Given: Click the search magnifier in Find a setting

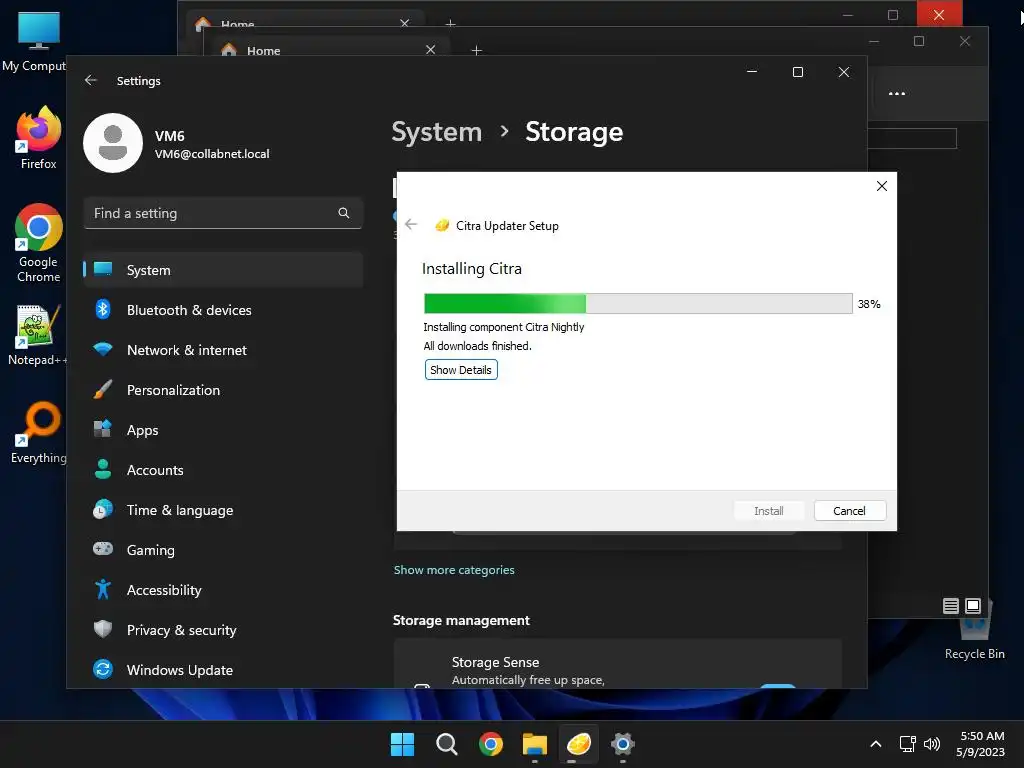Looking at the screenshot, I should pos(344,213).
